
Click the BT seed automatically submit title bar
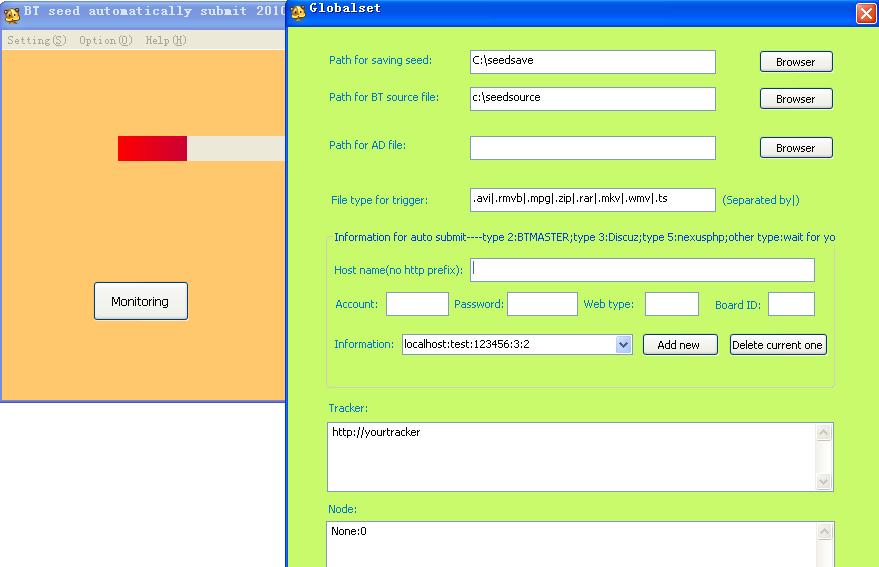(154, 11)
